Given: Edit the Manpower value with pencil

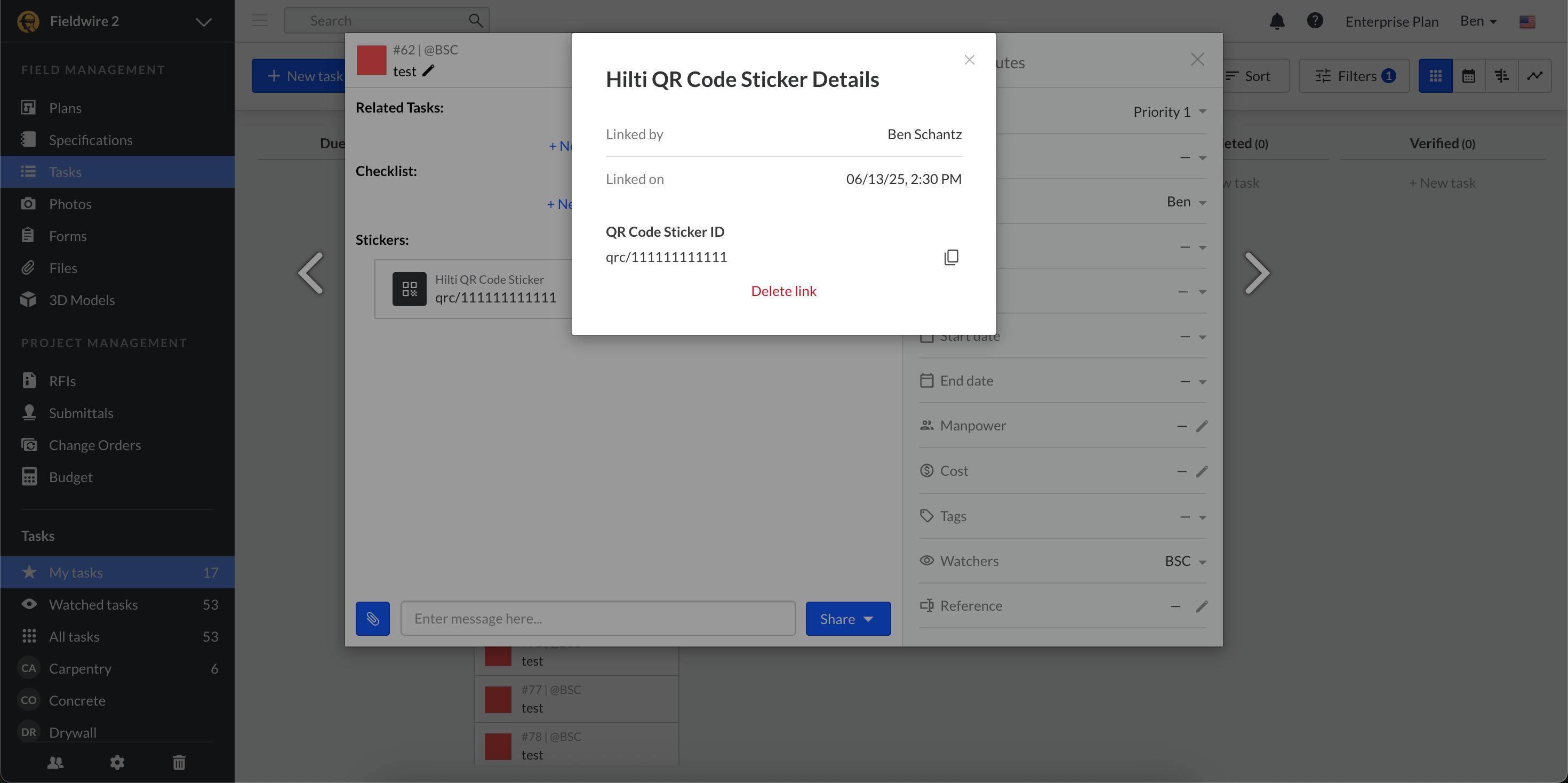Looking at the screenshot, I should (x=1201, y=426).
